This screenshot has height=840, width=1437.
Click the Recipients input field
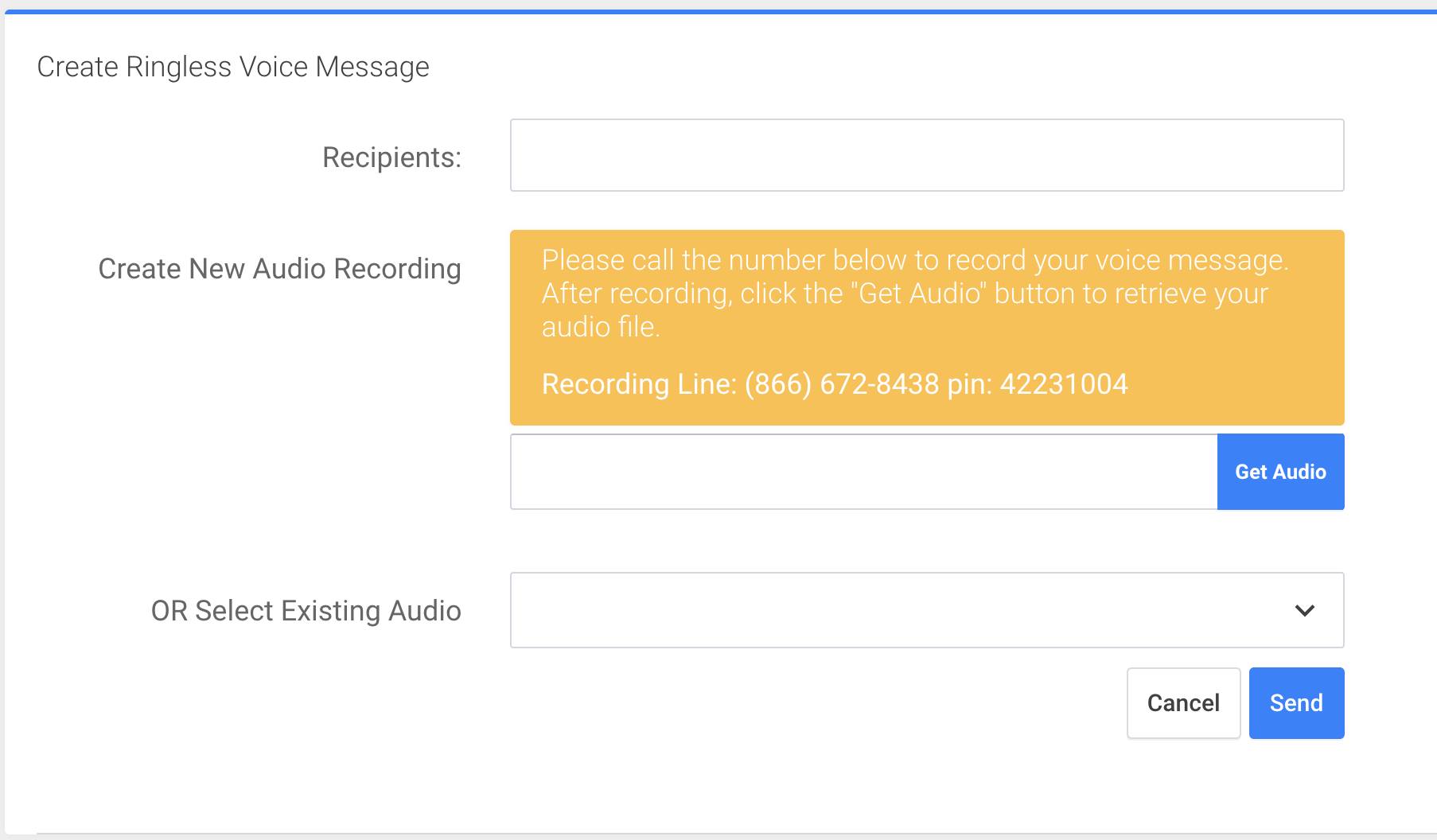click(x=927, y=155)
